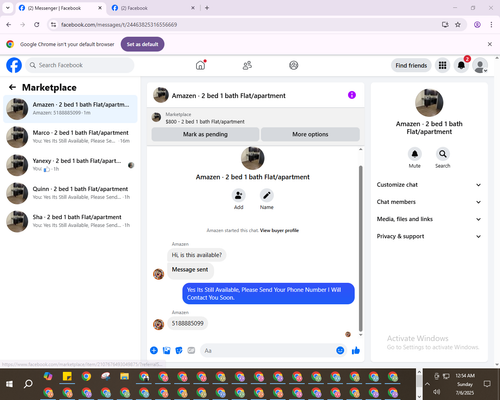The height and width of the screenshot is (400, 500).
Task: Open File Explorer from taskbar
Action: (x=125, y=377)
